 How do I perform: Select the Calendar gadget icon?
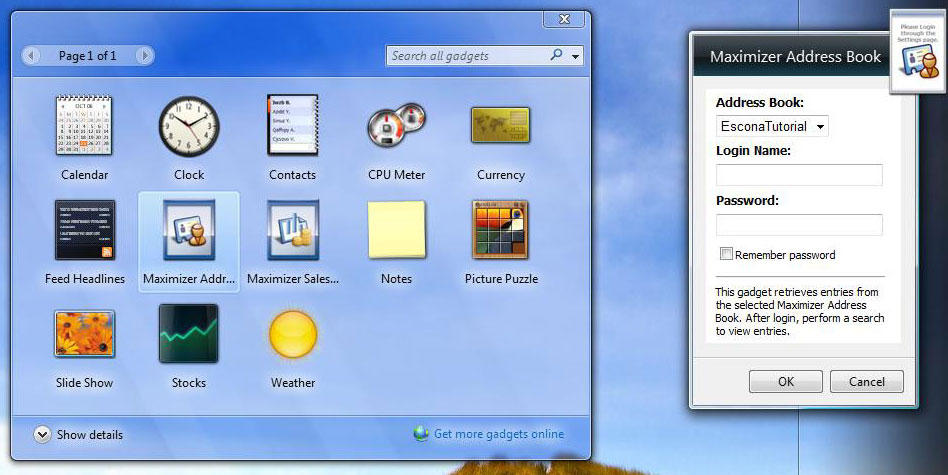point(84,125)
